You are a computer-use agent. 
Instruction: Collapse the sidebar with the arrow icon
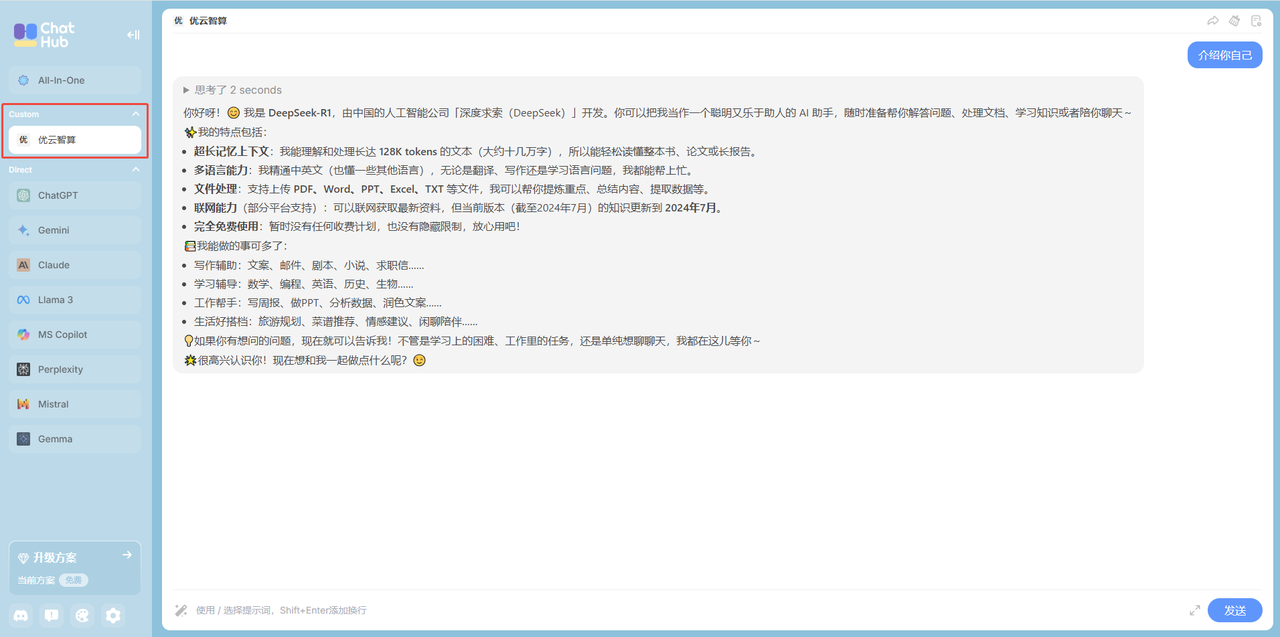click(133, 35)
